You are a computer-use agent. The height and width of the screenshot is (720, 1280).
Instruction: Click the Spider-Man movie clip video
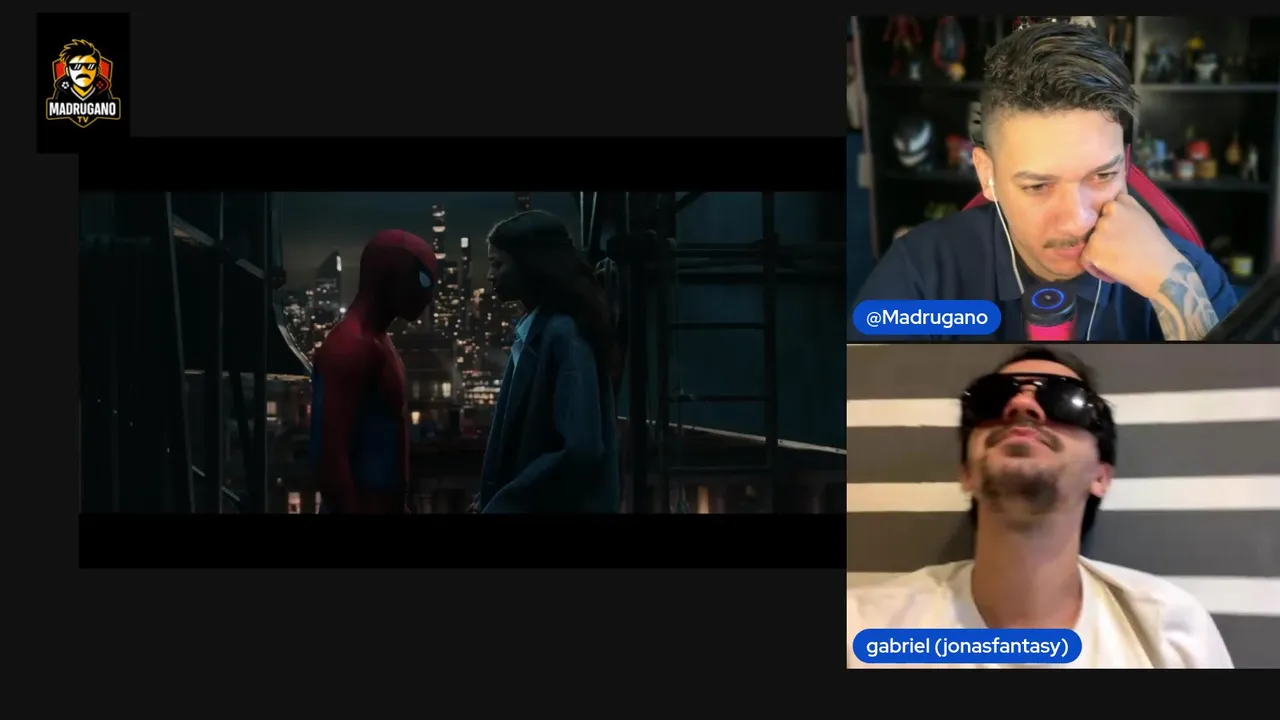(x=462, y=352)
